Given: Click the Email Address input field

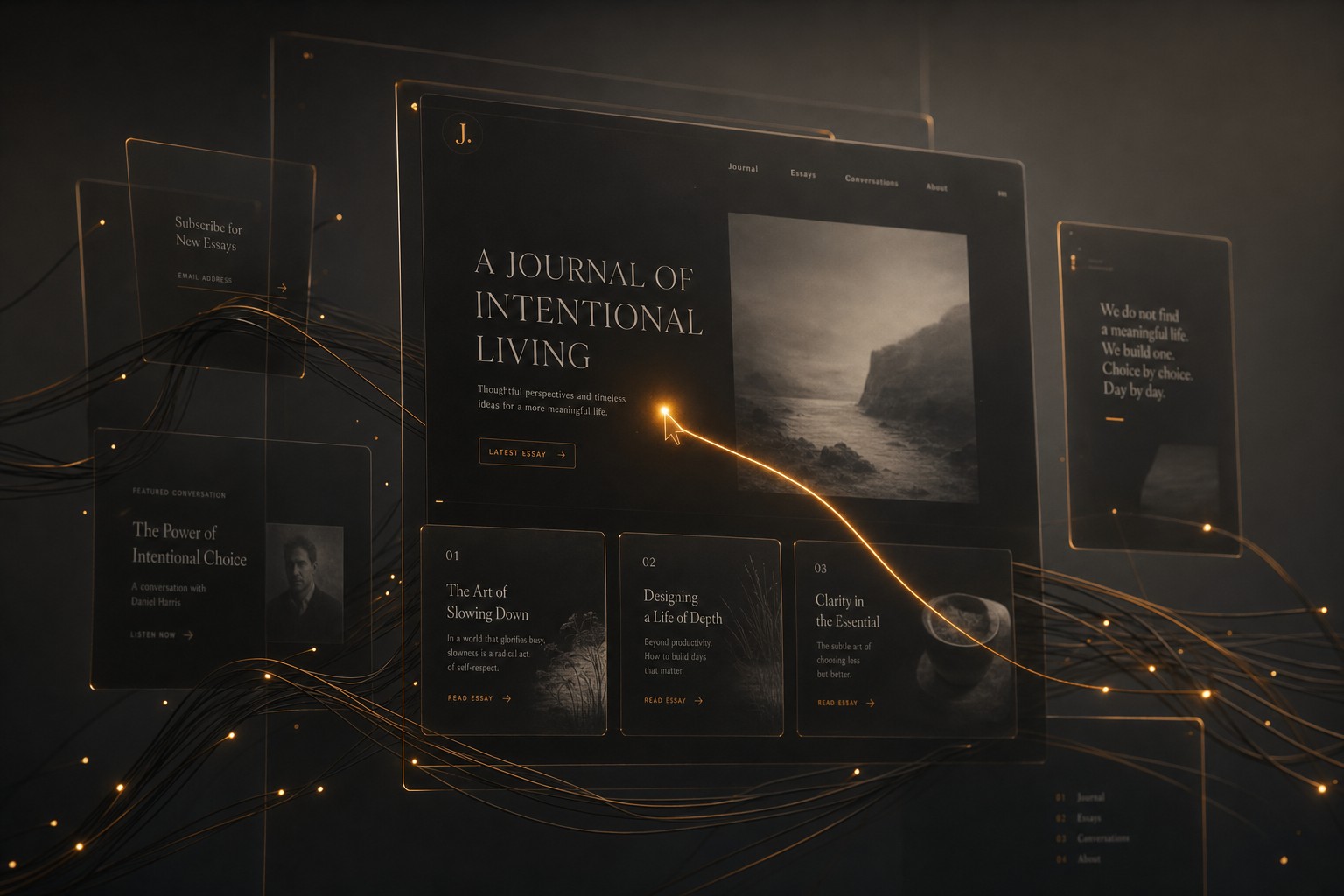Looking at the screenshot, I should tap(222, 280).
